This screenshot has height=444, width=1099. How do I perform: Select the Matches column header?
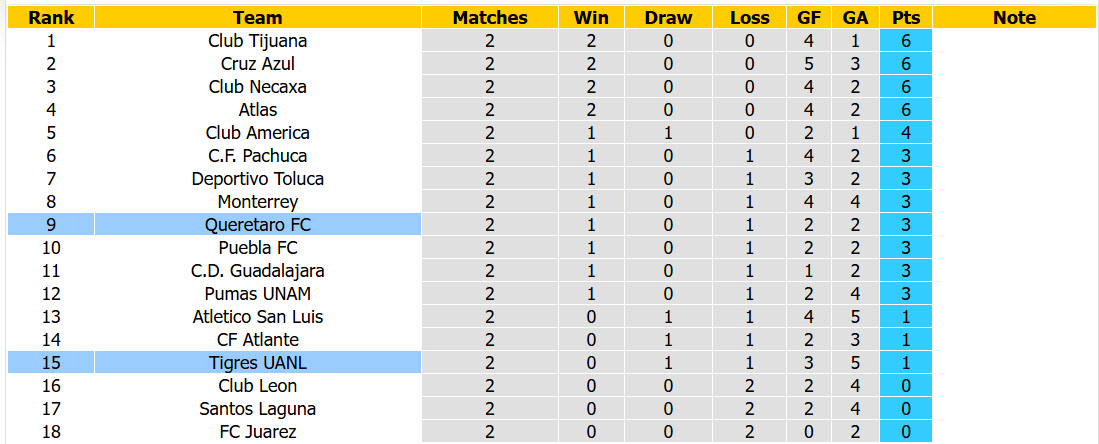click(489, 18)
